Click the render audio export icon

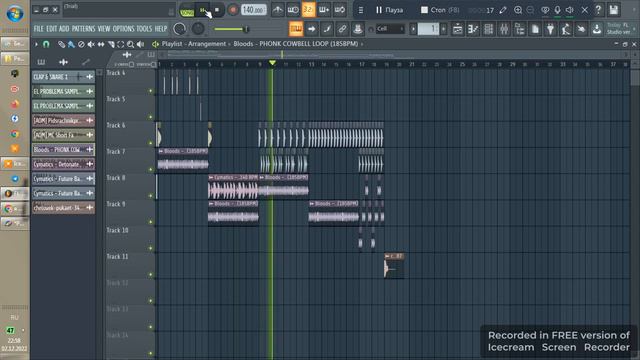tap(596, 29)
